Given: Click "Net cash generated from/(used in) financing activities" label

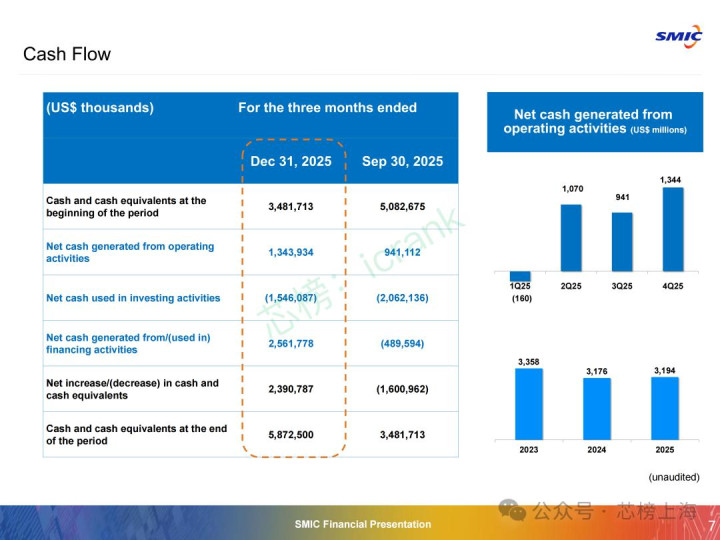Looking at the screenshot, I should (128, 343).
